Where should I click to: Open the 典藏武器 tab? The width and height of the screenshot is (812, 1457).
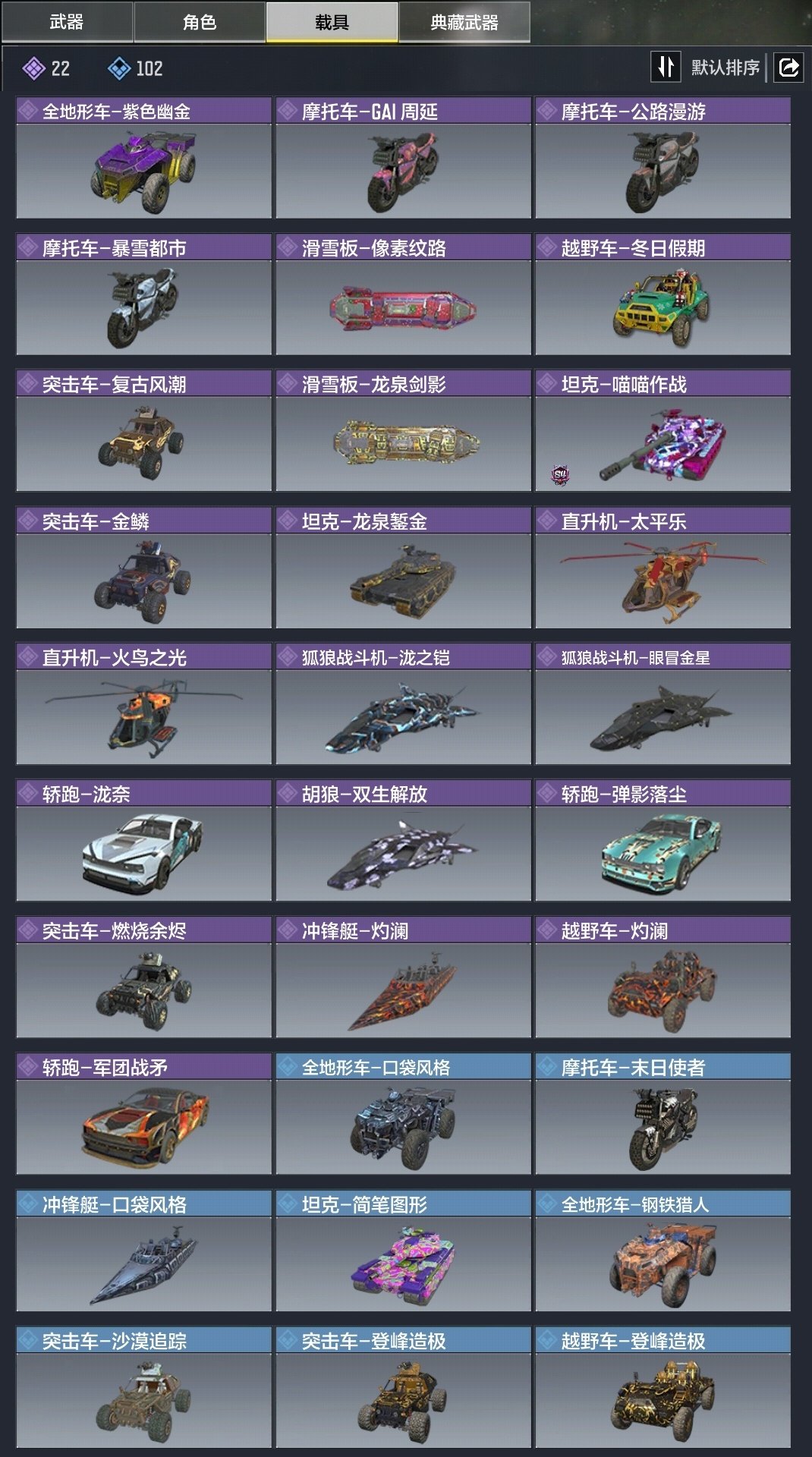464,21
